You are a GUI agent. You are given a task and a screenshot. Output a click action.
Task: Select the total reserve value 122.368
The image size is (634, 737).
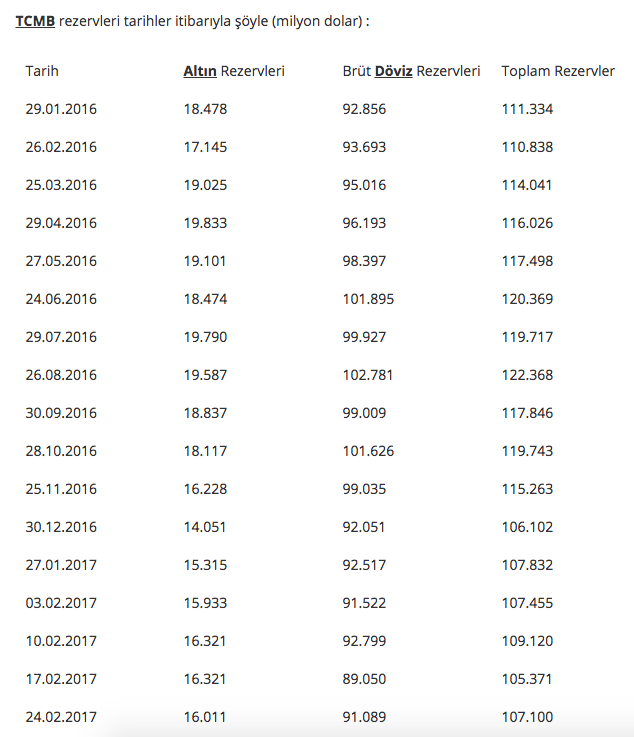(x=527, y=375)
